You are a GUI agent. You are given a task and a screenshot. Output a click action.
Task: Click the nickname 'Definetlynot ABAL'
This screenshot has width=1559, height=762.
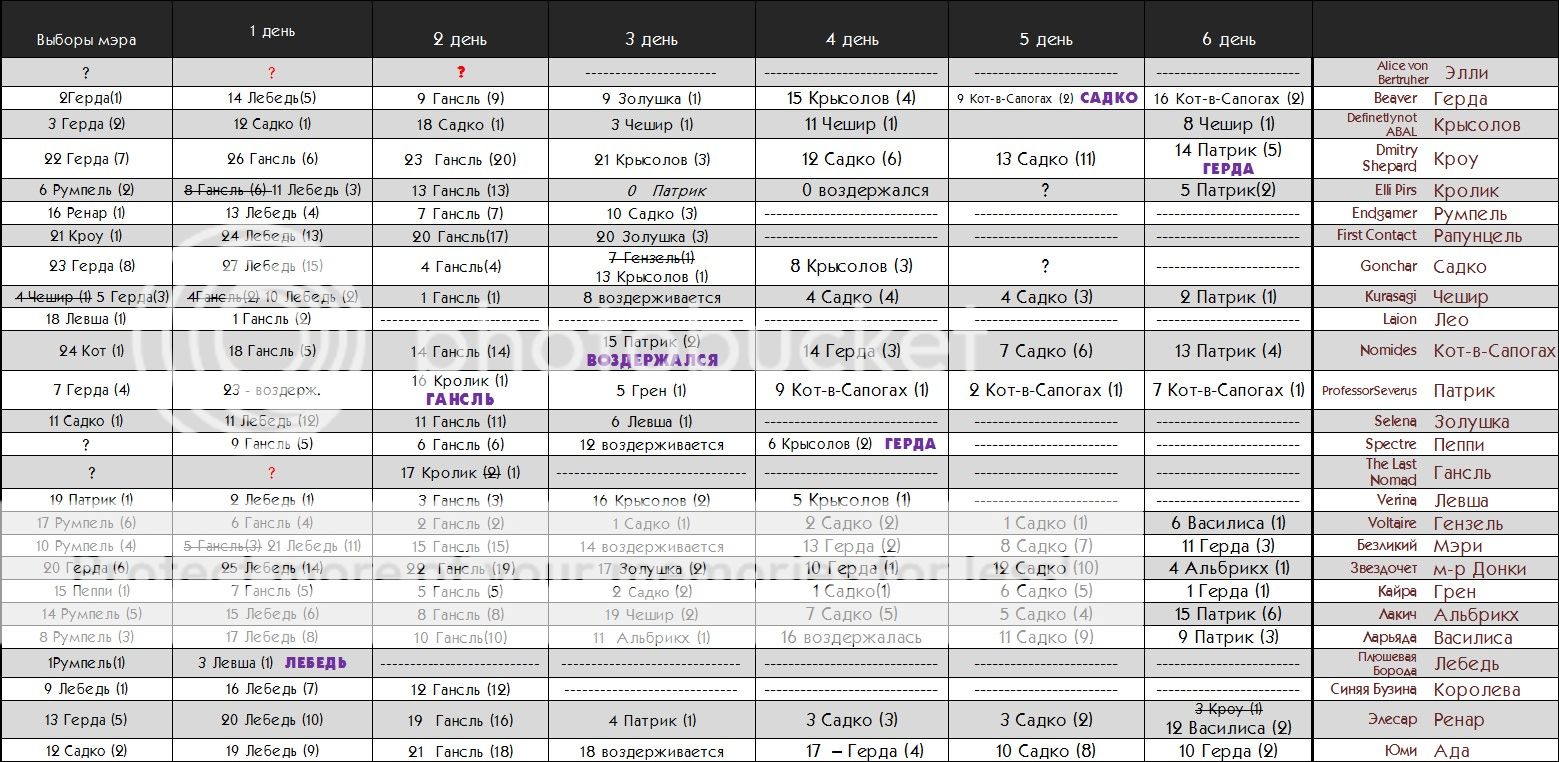click(x=1382, y=125)
